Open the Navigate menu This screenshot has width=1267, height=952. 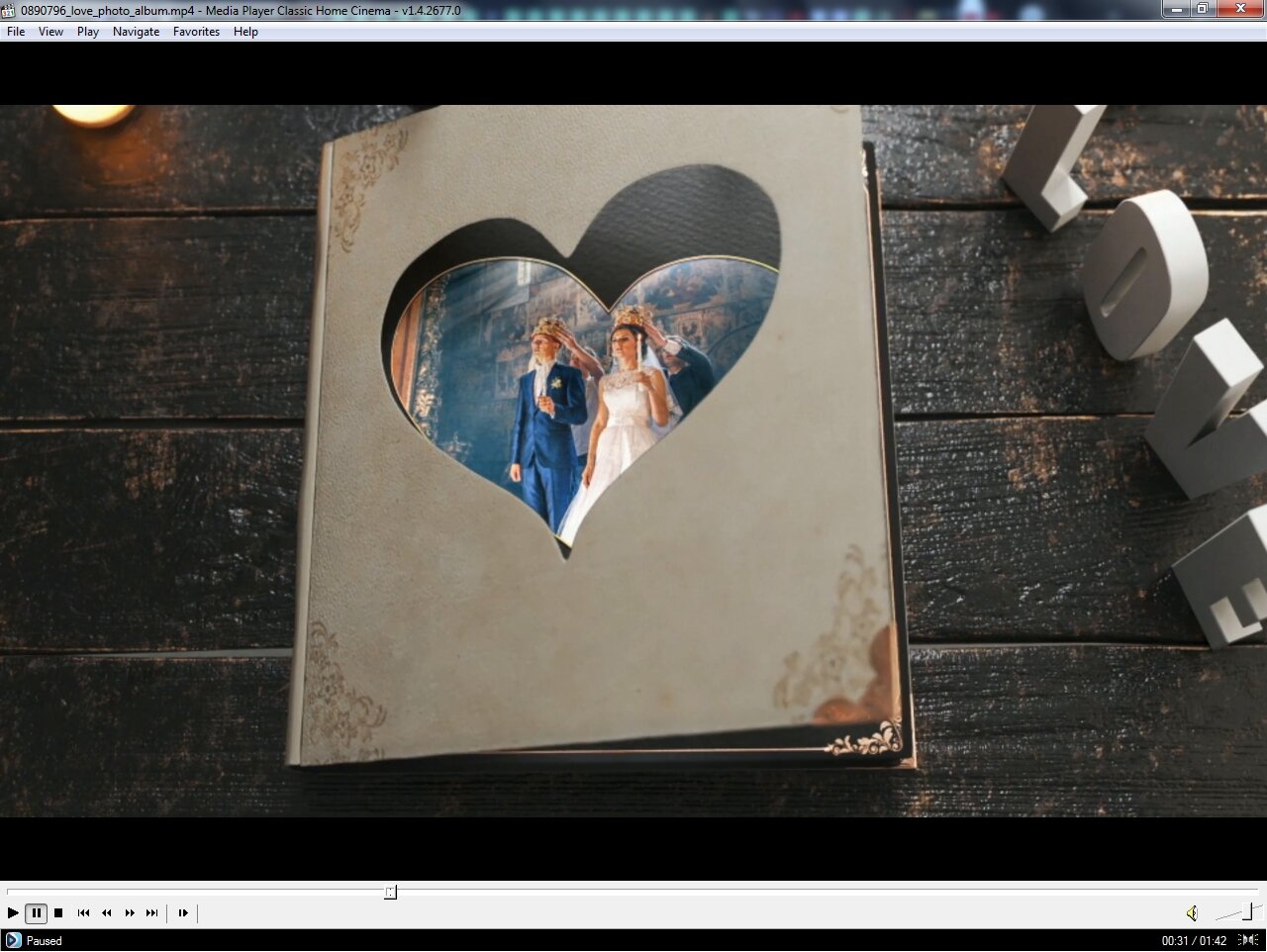[x=136, y=32]
